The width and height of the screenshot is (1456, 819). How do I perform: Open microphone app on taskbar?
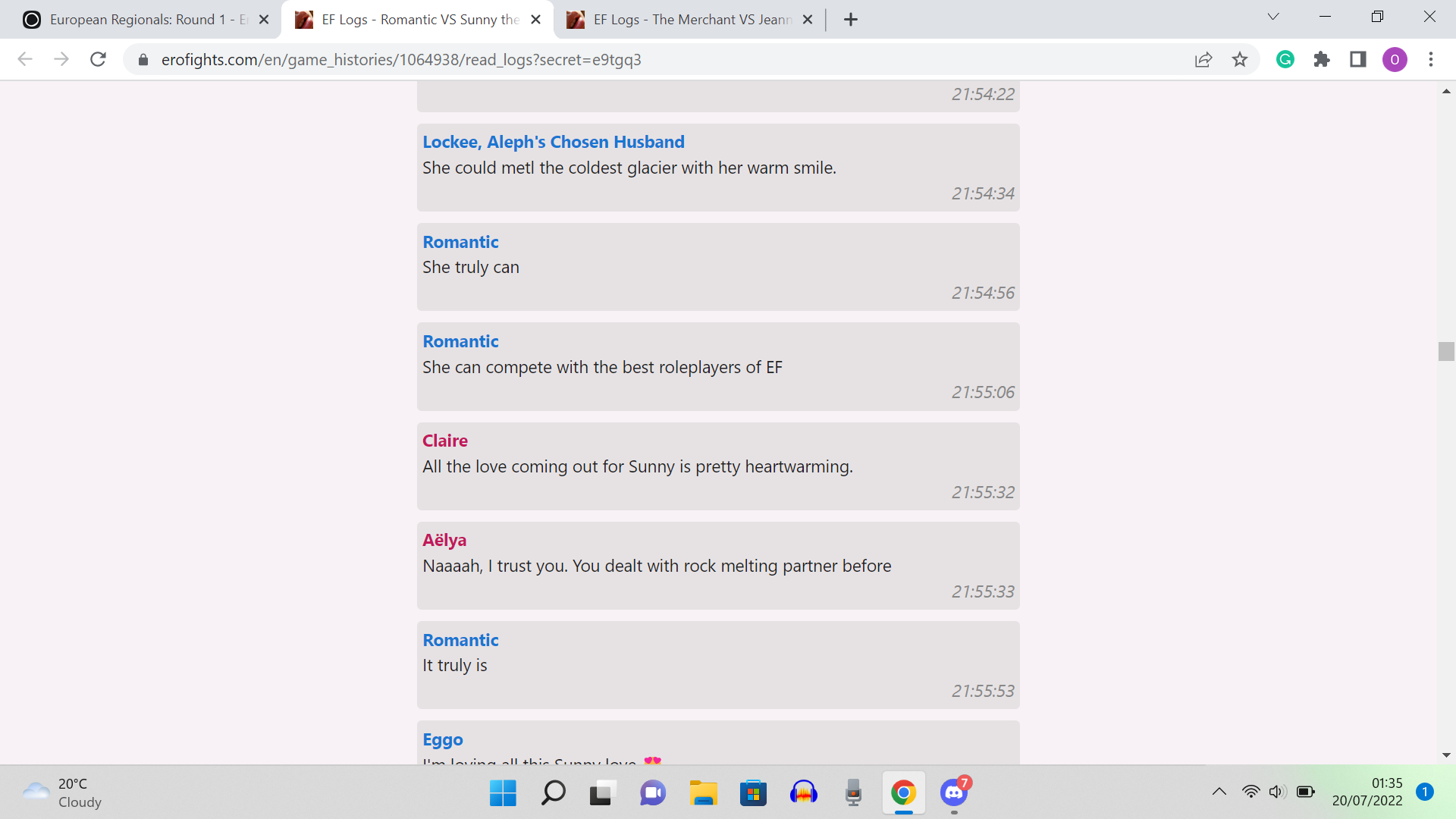pyautogui.click(x=853, y=793)
